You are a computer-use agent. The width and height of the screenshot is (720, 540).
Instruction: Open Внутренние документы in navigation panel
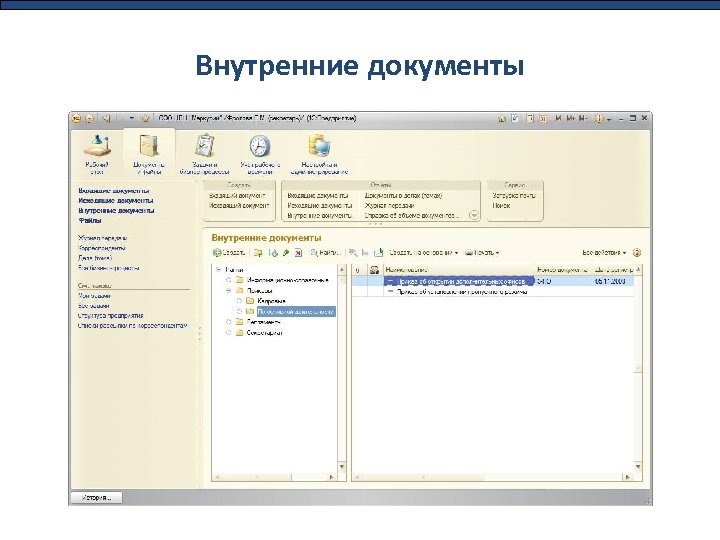(116, 211)
